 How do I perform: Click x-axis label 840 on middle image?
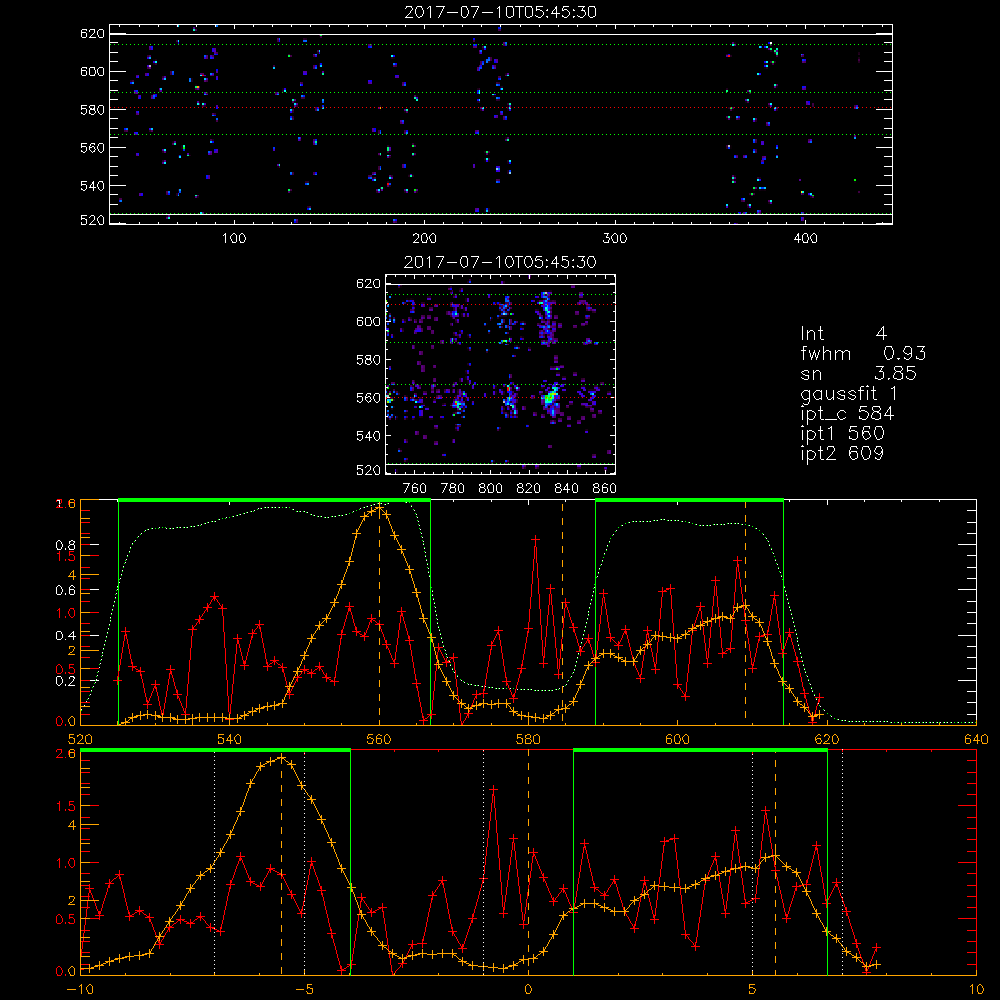pos(566,489)
